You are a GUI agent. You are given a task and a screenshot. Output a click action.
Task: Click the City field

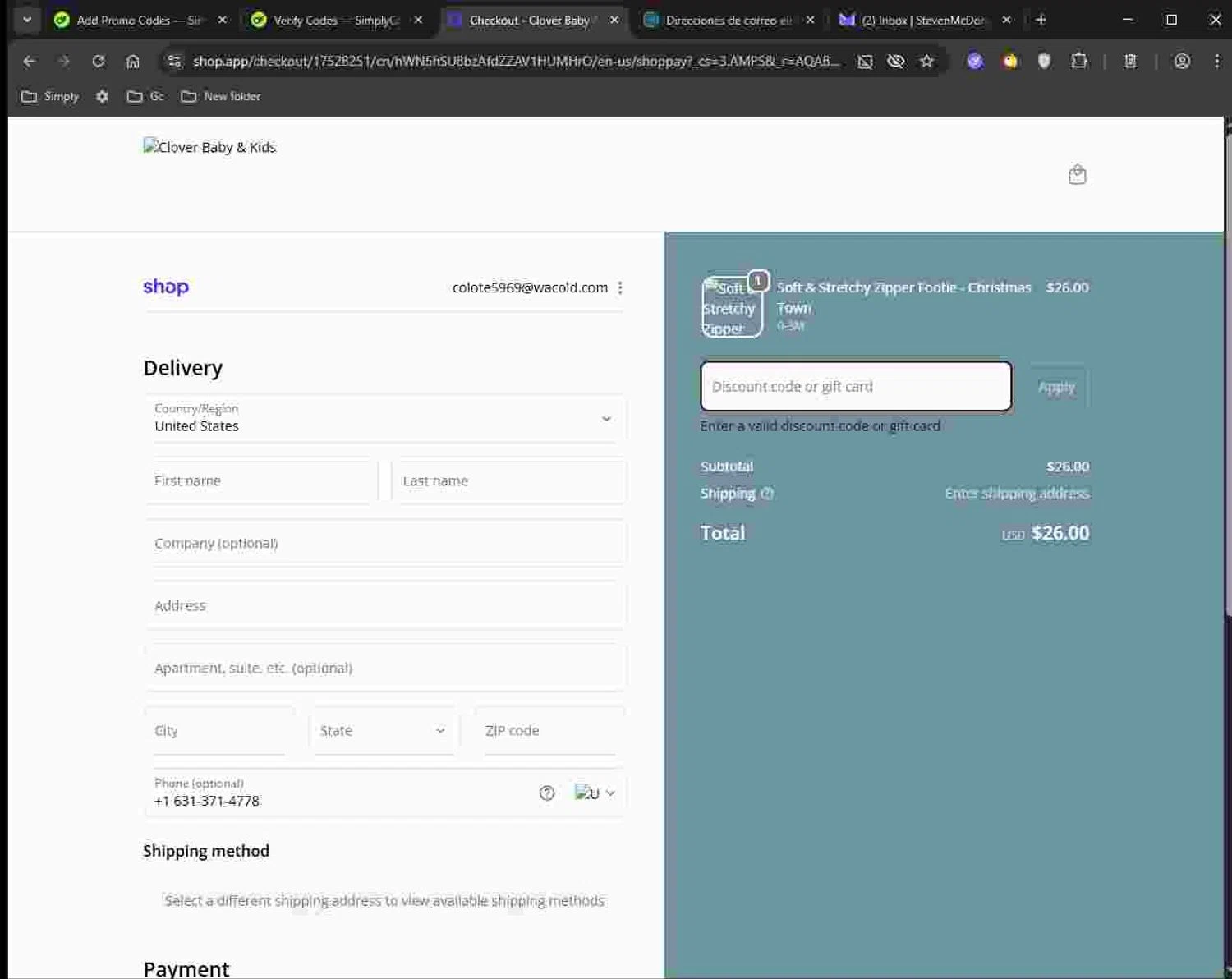(x=219, y=730)
